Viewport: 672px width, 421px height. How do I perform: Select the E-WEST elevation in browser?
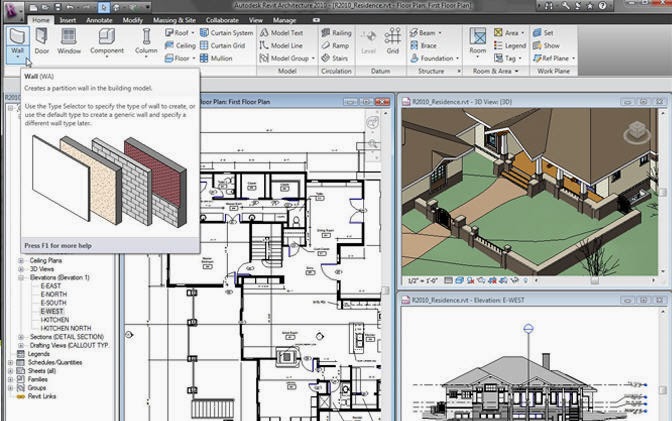52,312
